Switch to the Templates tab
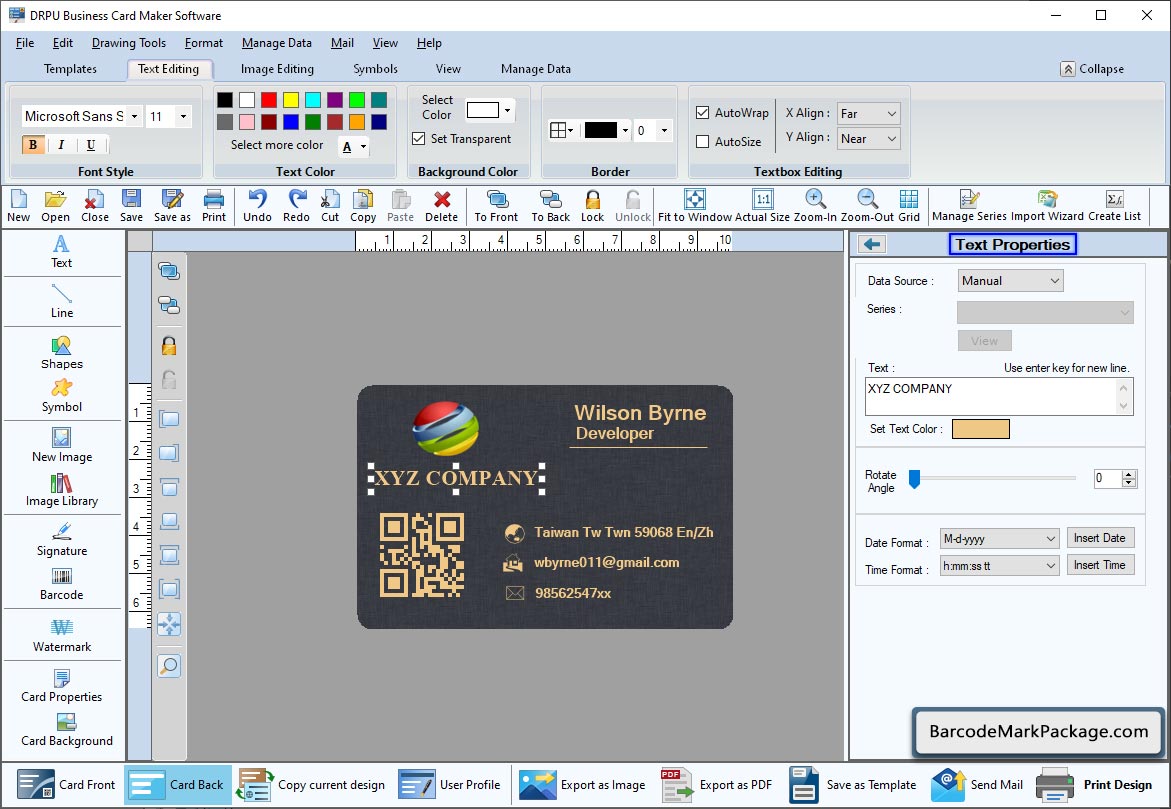The height and width of the screenshot is (809, 1171). point(70,69)
